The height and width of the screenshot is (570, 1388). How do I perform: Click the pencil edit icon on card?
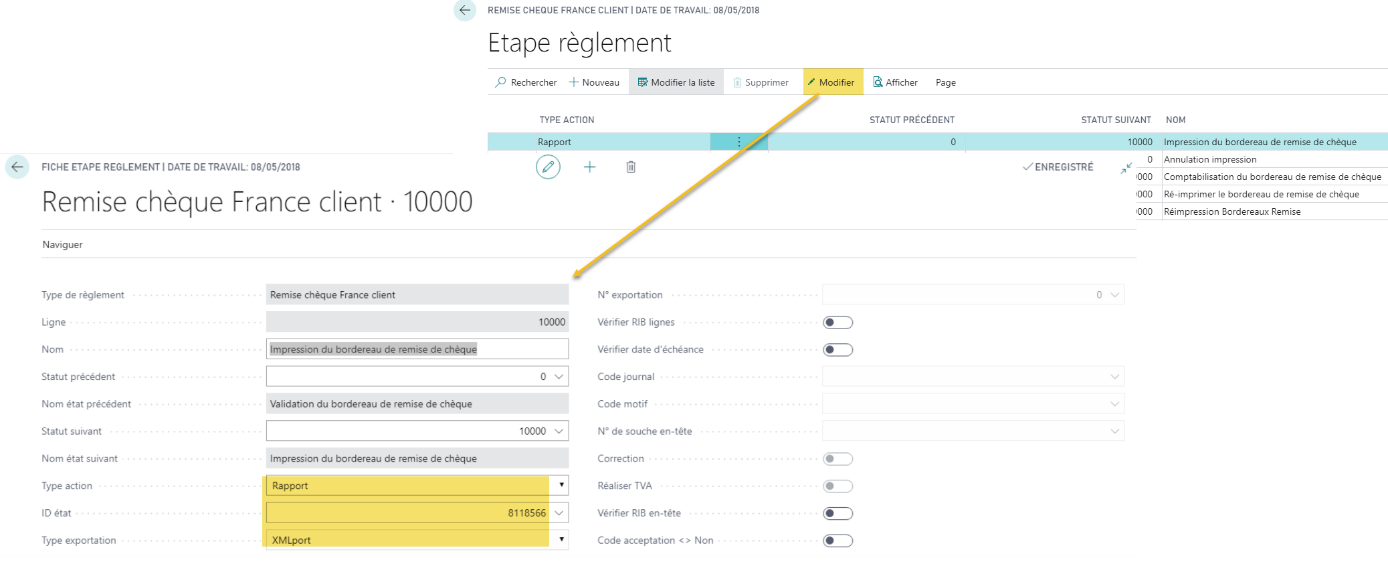click(x=548, y=167)
